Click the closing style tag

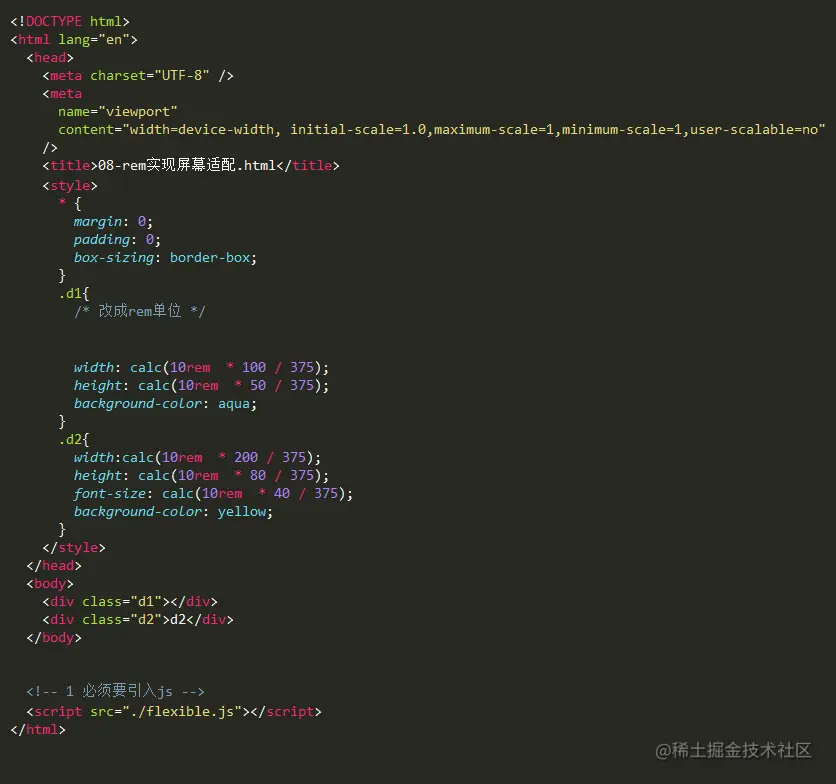tap(74, 548)
